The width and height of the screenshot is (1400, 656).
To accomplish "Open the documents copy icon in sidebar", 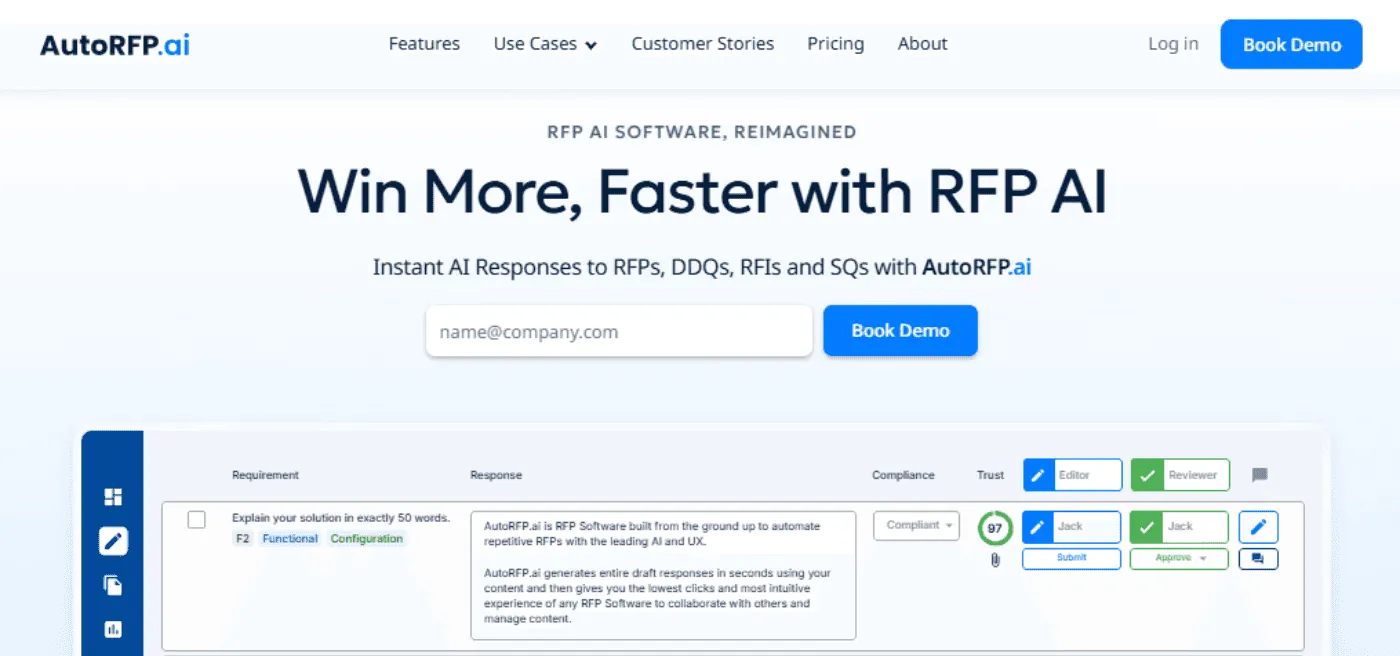I will click(x=113, y=585).
